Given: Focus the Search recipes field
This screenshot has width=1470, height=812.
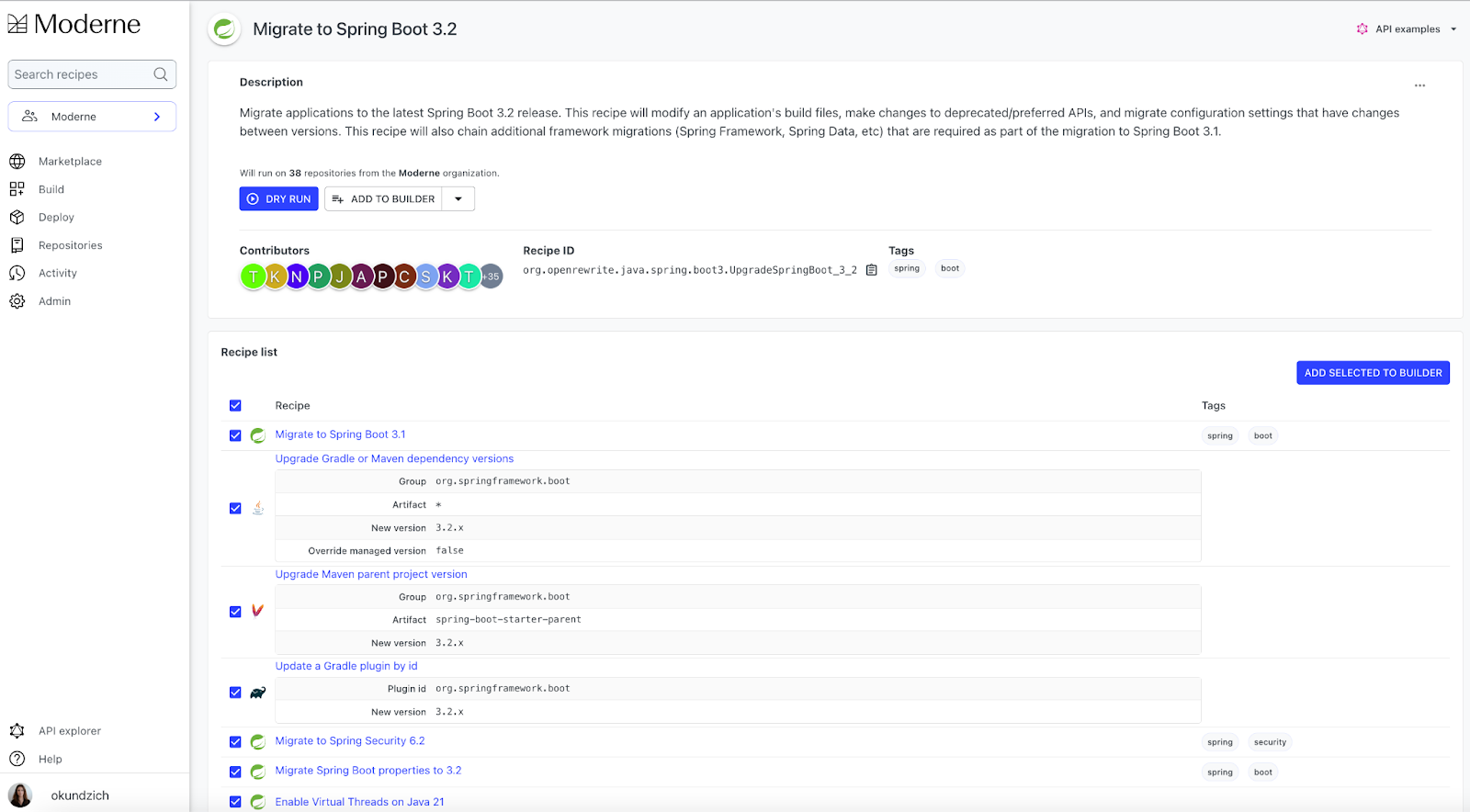Looking at the screenshot, I should [x=92, y=74].
